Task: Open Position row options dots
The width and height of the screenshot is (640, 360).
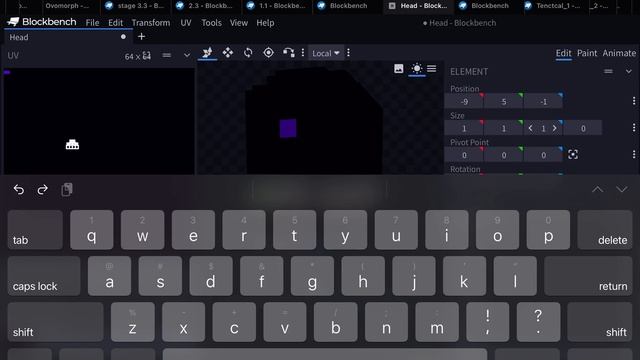Action: point(634,101)
